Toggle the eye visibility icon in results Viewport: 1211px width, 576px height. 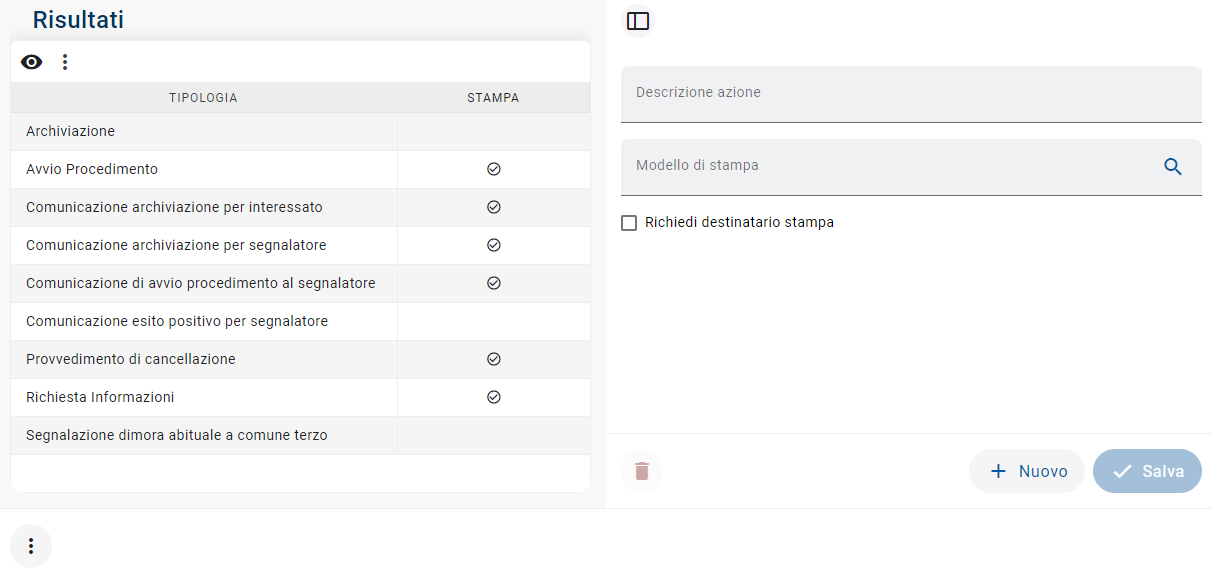tap(32, 62)
